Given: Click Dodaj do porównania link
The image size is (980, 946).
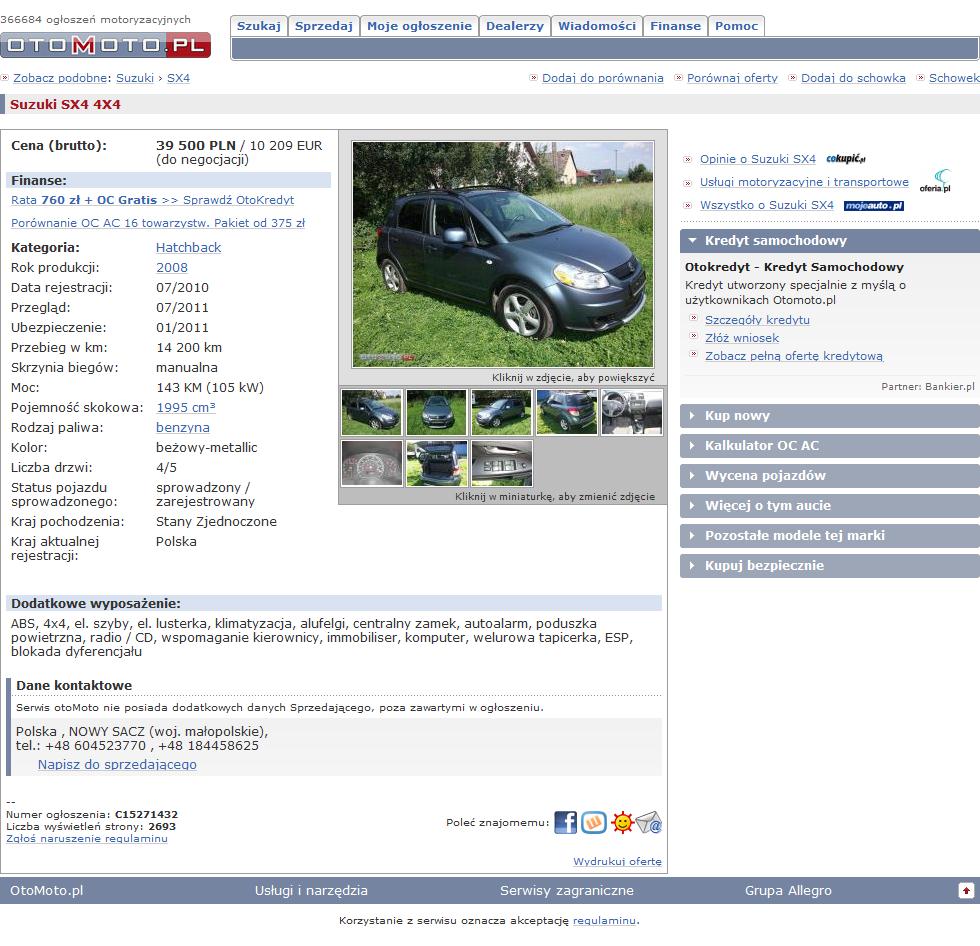Looking at the screenshot, I should tap(602, 78).
